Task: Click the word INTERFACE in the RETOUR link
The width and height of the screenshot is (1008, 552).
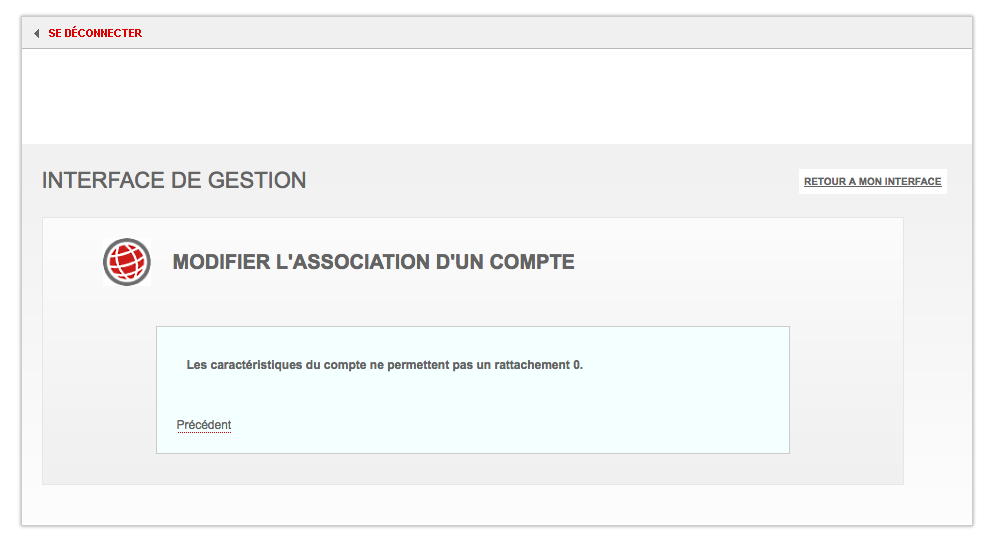Action: tap(913, 182)
